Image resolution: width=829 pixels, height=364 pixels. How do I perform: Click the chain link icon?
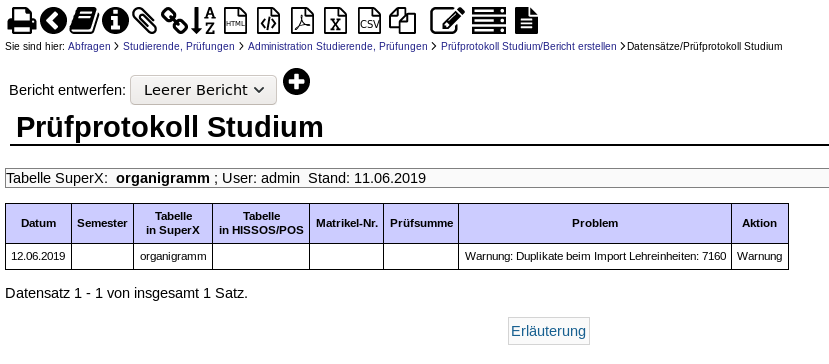pos(174,21)
